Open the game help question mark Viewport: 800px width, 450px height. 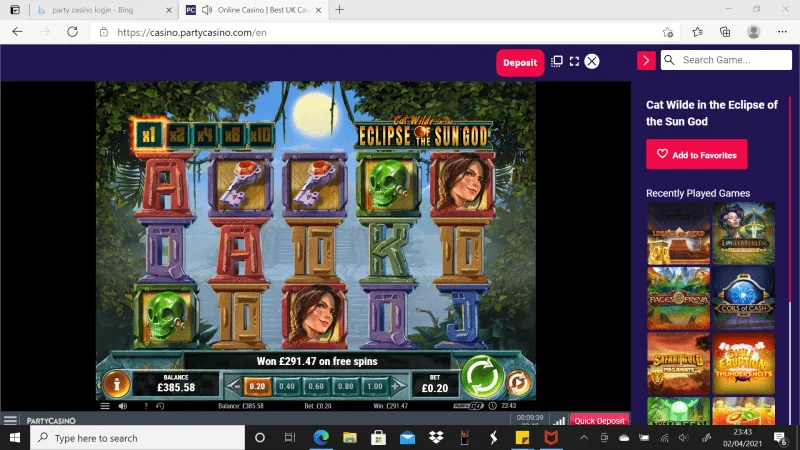(x=145, y=406)
